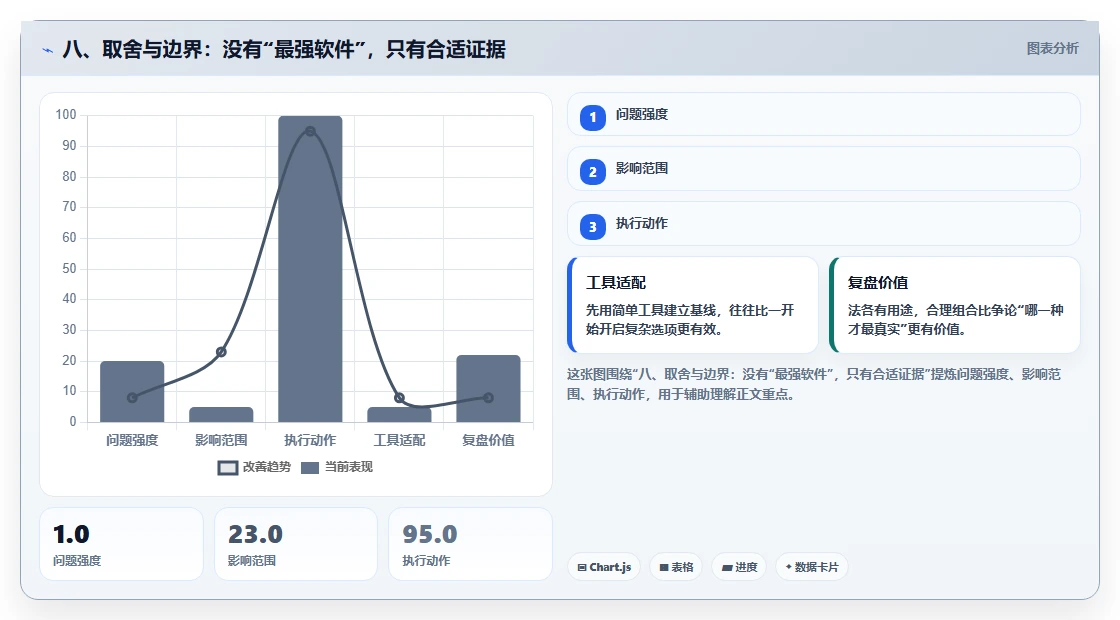Click the 工具适配 bar in the chart
1120x620 pixels.
point(399,414)
